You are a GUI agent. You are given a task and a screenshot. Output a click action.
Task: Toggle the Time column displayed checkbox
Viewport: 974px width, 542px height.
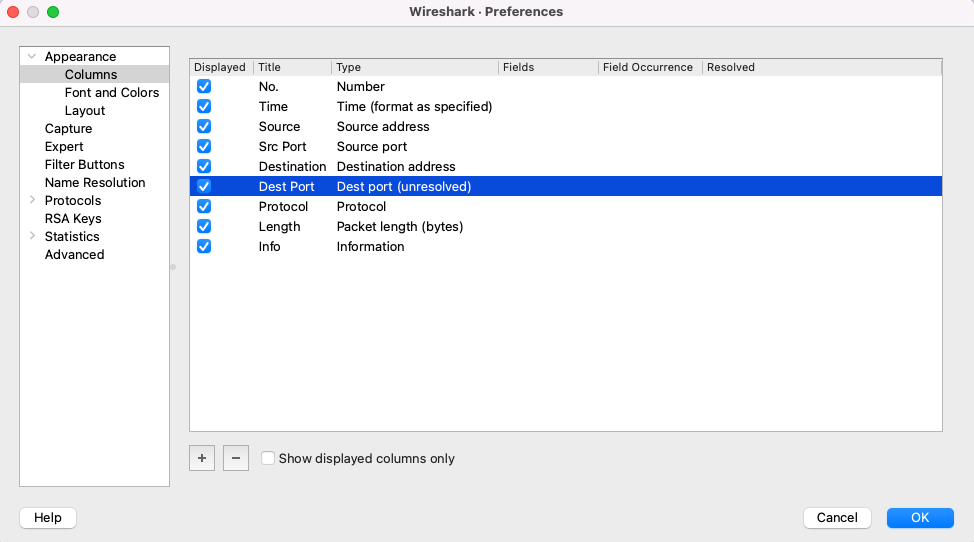[204, 106]
